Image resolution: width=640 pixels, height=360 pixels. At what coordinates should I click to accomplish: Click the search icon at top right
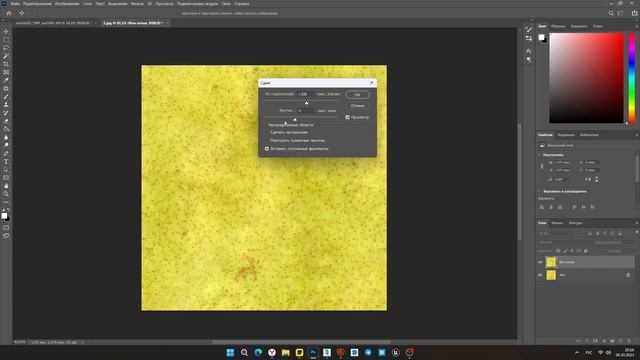point(611,13)
